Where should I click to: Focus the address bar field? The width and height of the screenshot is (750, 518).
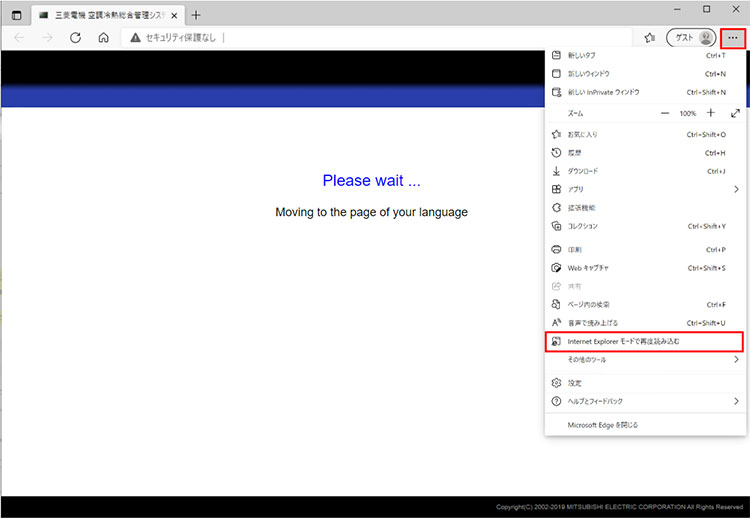point(377,38)
